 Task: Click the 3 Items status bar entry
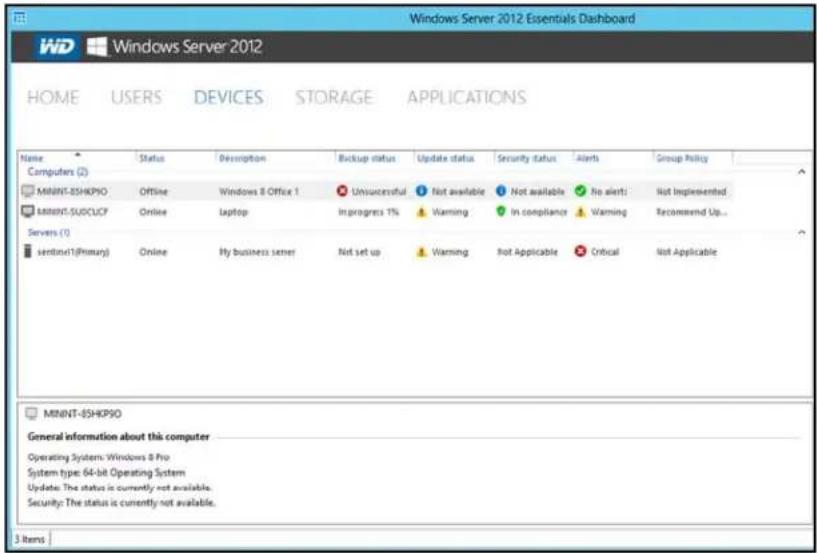point(30,539)
